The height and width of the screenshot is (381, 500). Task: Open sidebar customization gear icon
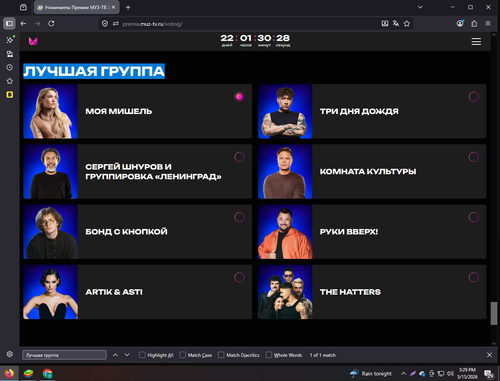pyautogui.click(x=10, y=354)
